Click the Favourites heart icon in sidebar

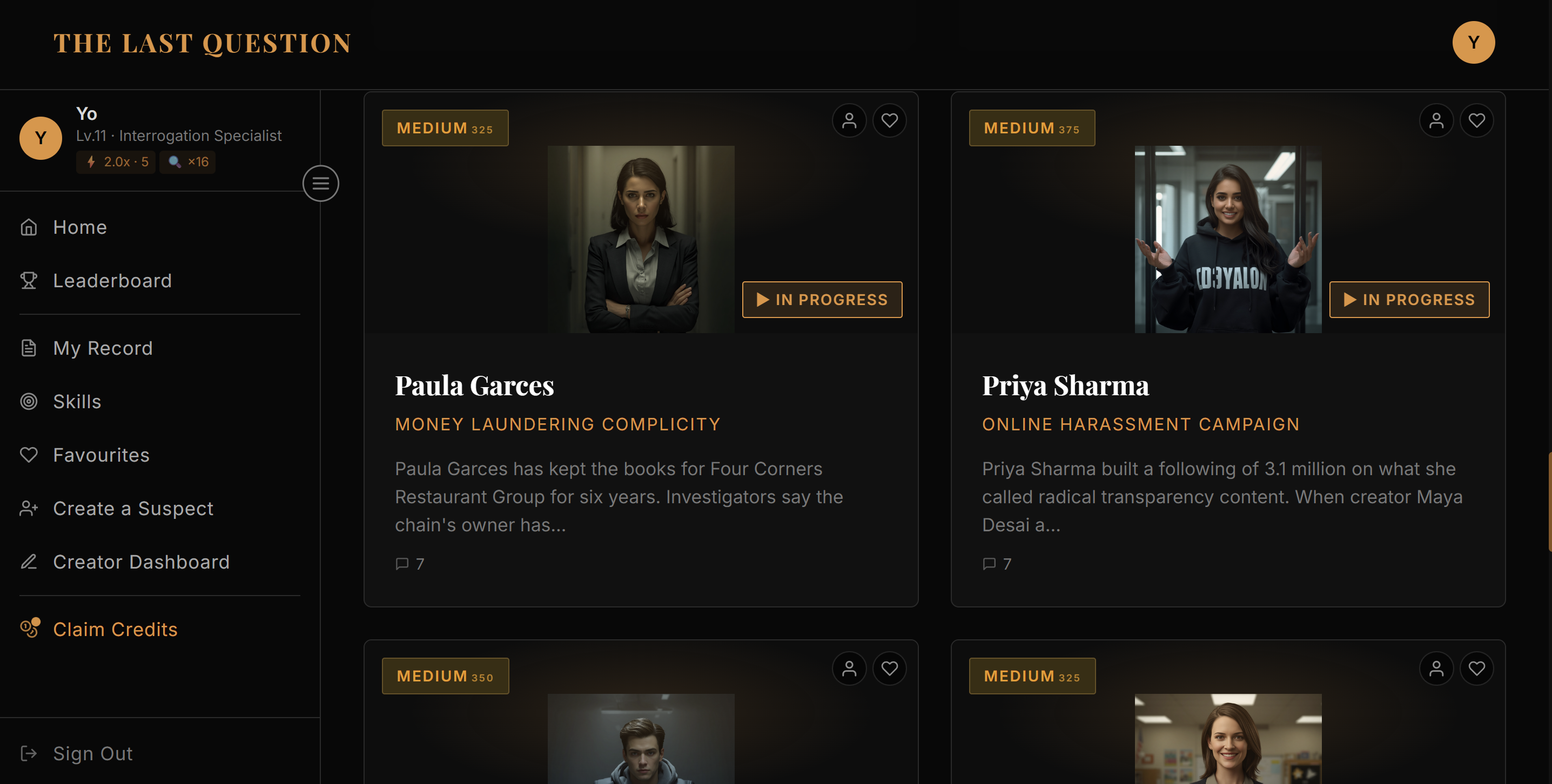coord(28,455)
